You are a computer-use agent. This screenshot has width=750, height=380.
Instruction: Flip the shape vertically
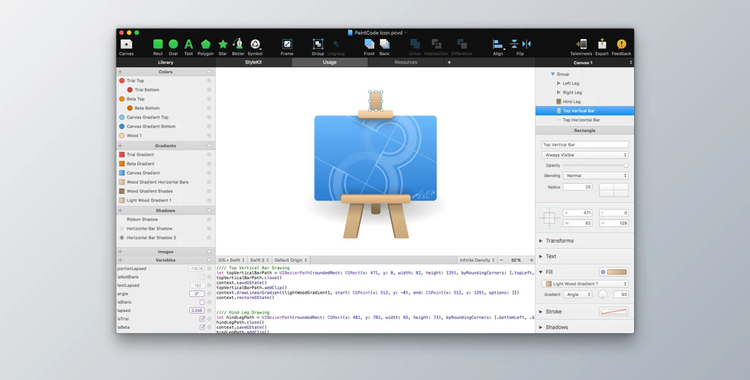coord(514,44)
